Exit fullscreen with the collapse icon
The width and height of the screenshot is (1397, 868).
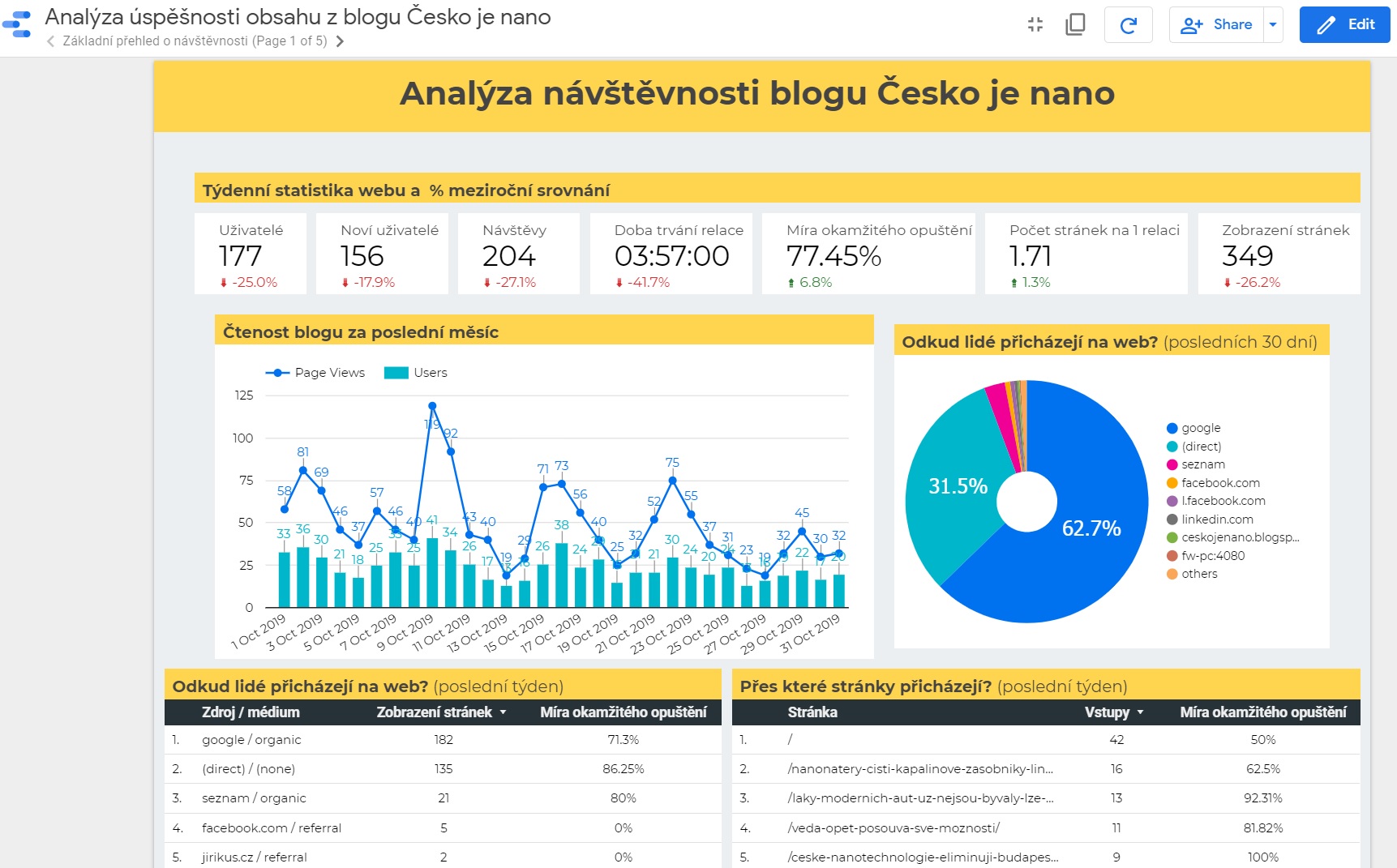[1035, 24]
